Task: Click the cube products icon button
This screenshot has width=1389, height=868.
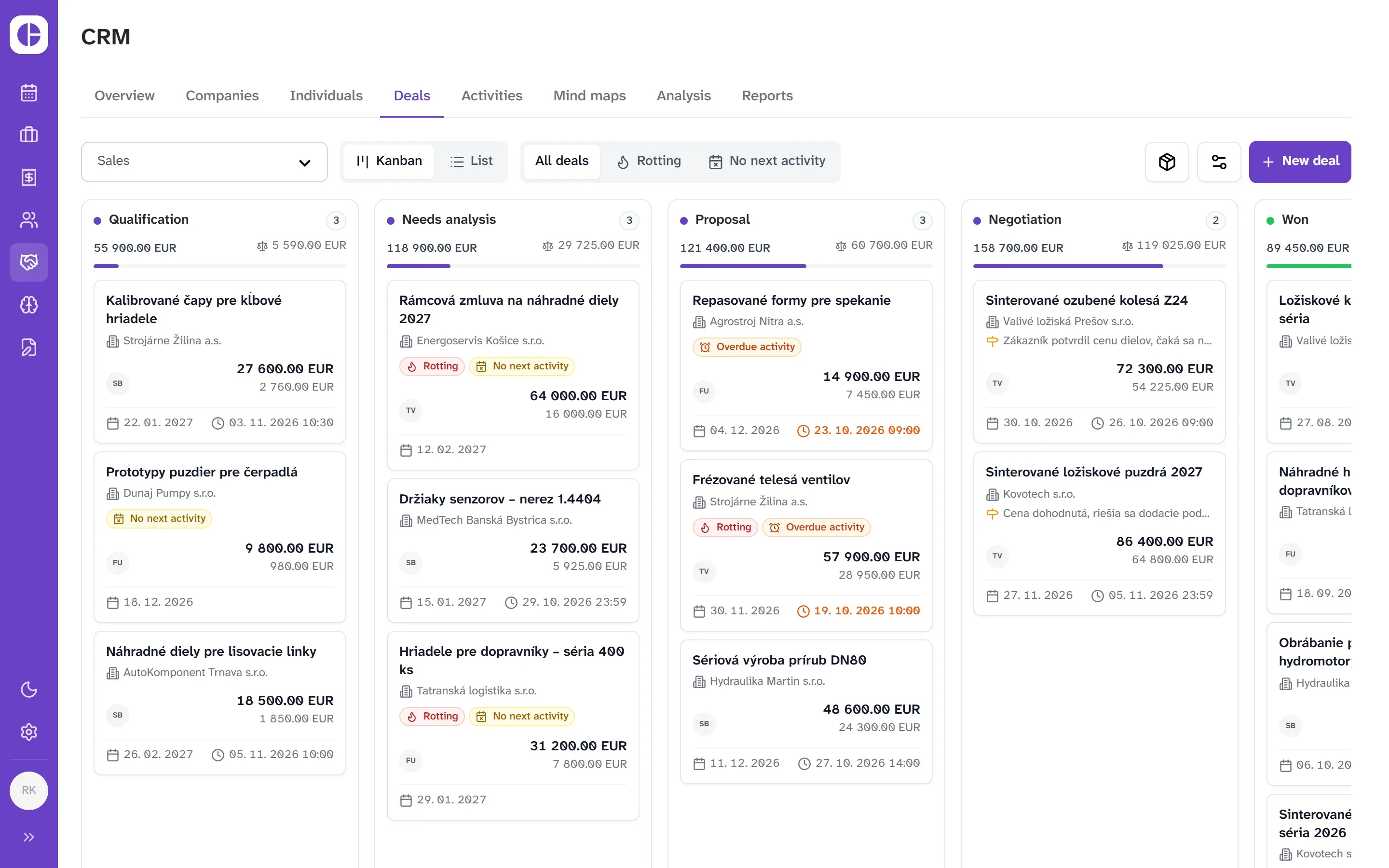Action: (1167, 162)
